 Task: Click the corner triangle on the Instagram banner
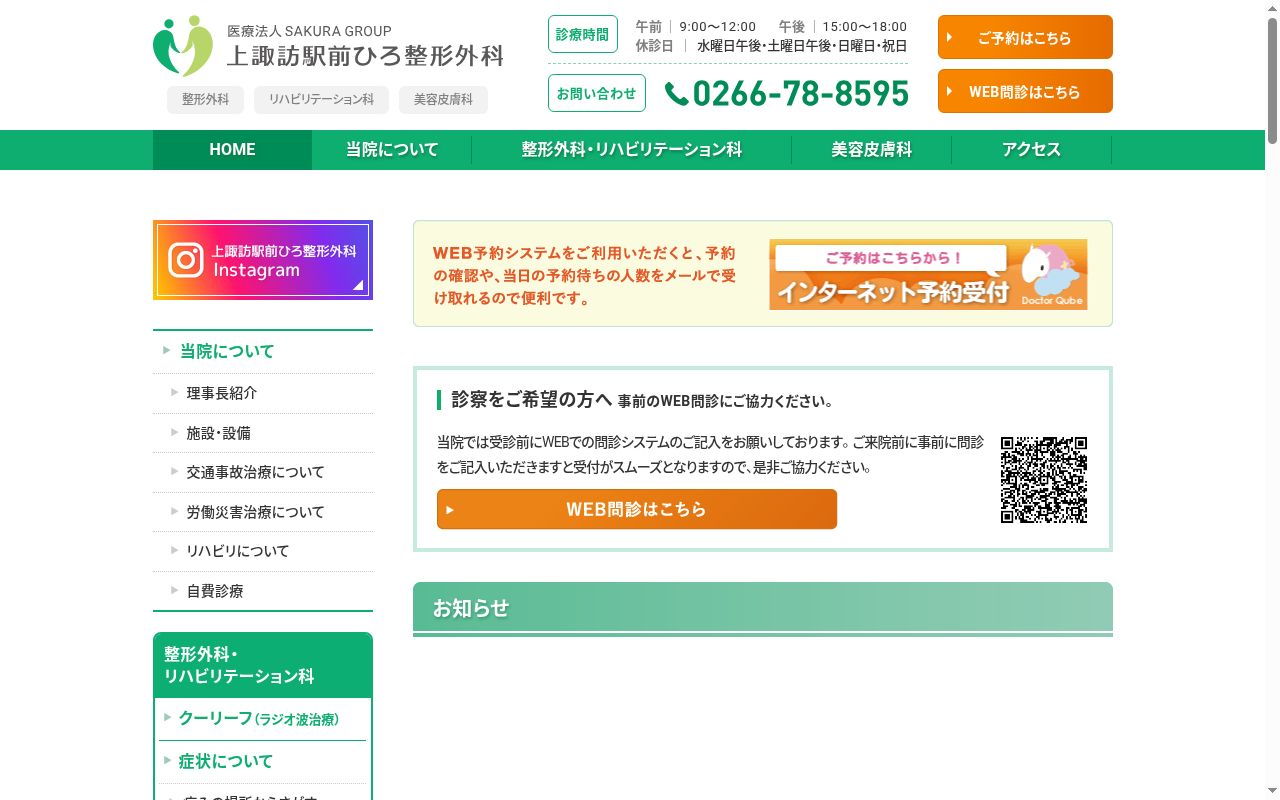[358, 285]
